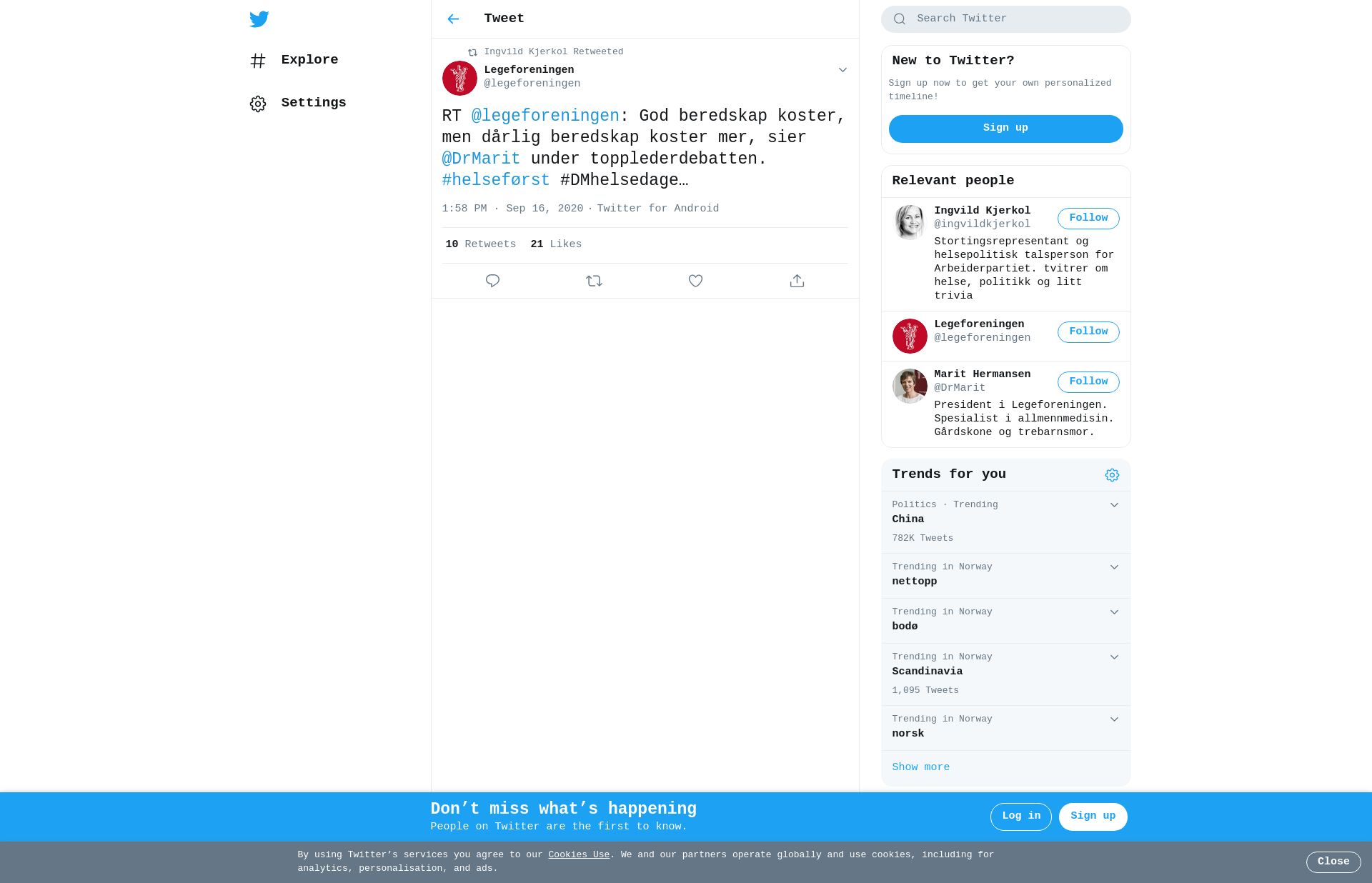Open Legeforeningen profile avatar in tweet
The width and height of the screenshot is (1372, 883).
click(459, 78)
